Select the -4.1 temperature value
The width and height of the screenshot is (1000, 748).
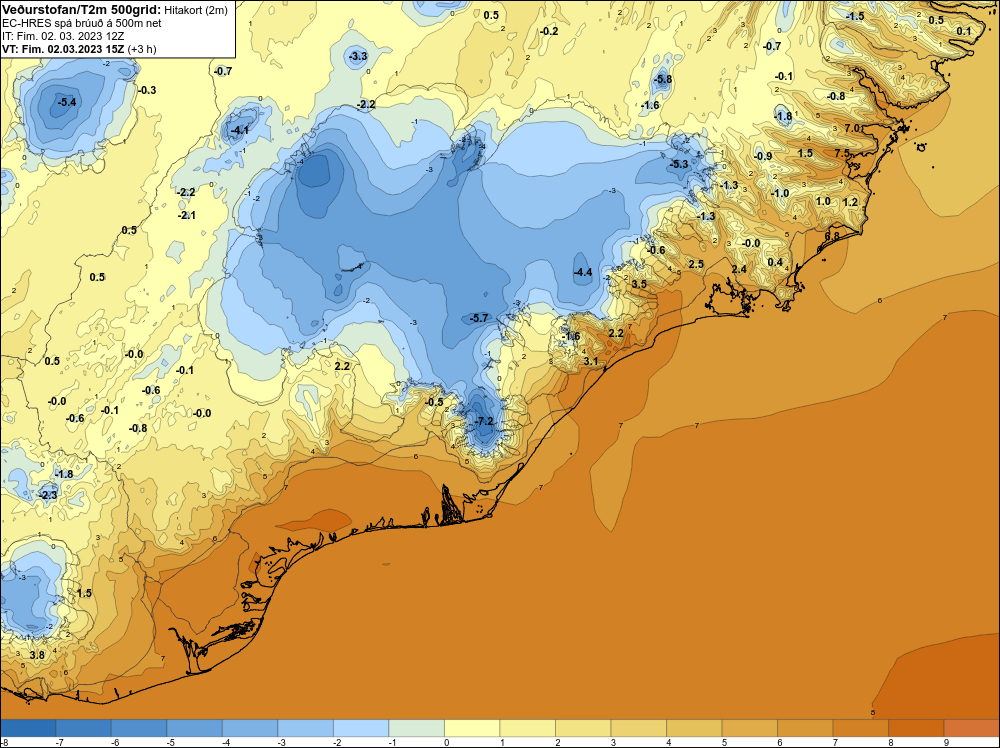point(239,131)
